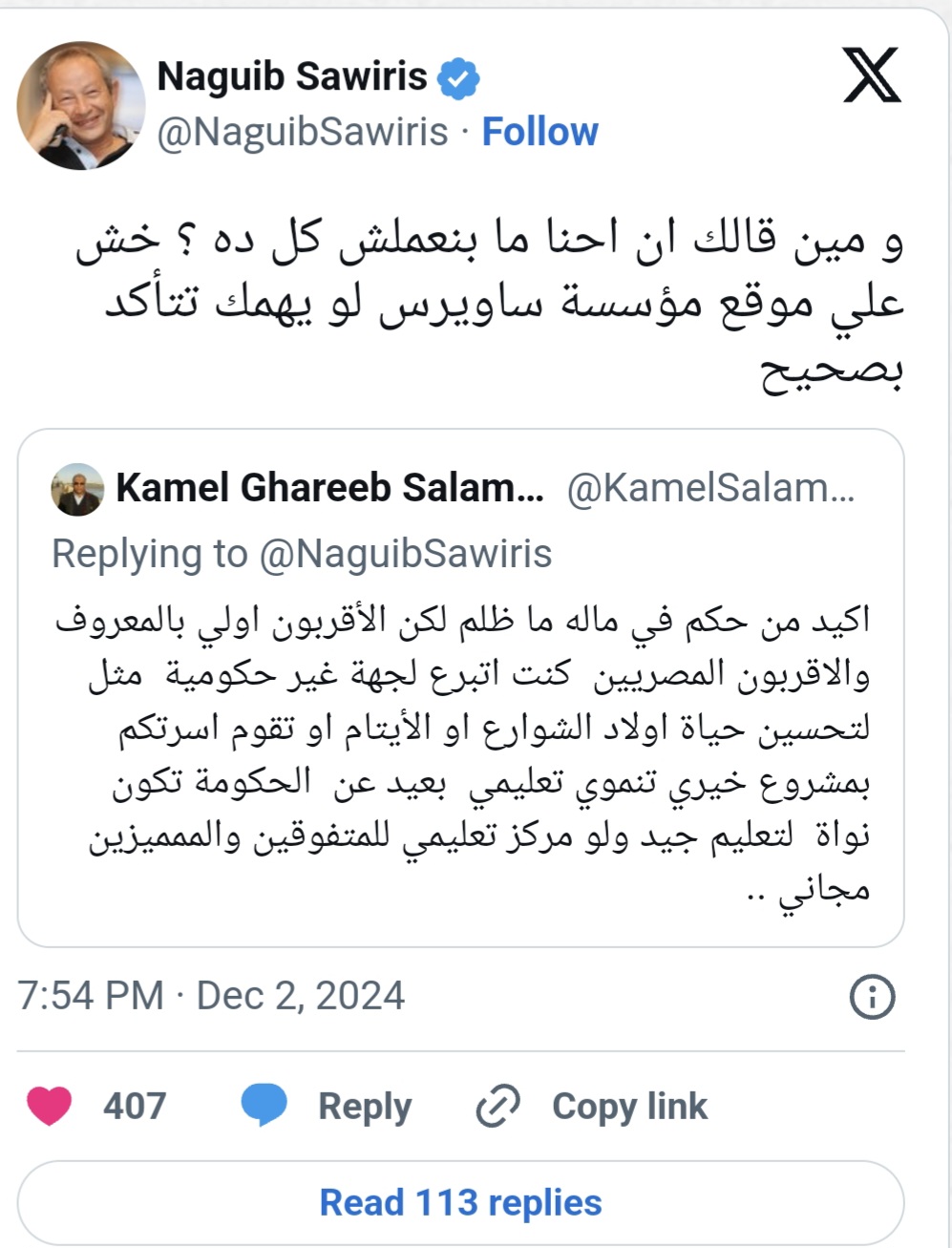This screenshot has height=1248, width=952.
Task: Follow Naguib Sawiris
Action: click(539, 132)
